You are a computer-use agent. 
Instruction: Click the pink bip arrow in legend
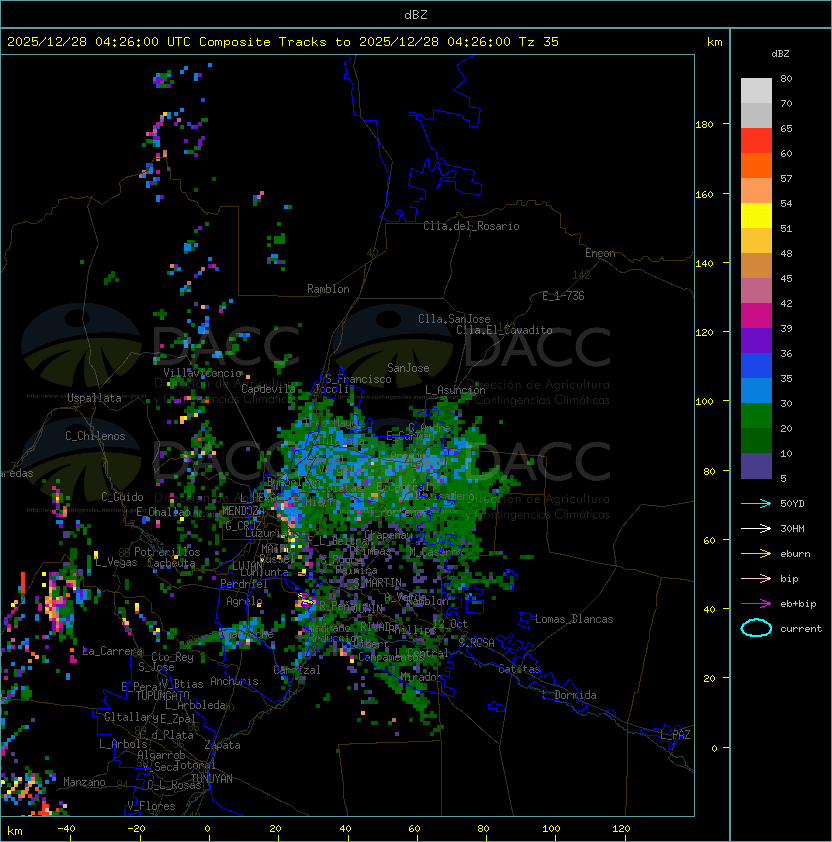[x=756, y=578]
